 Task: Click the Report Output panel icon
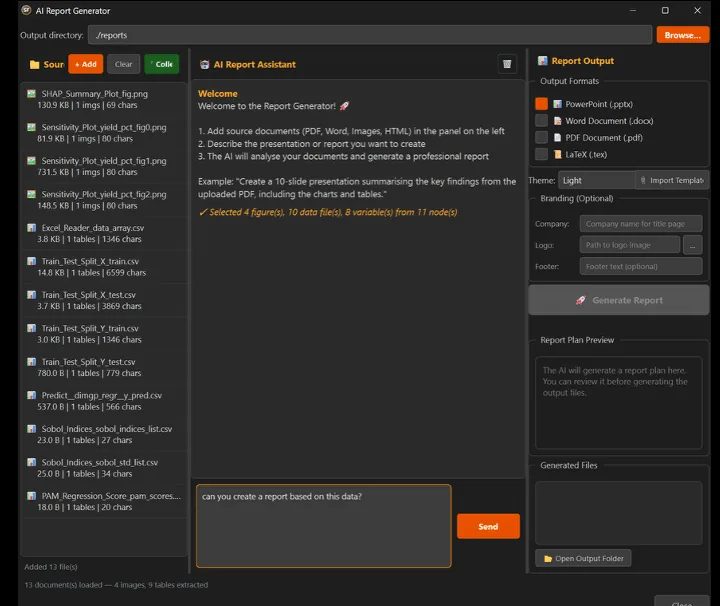(543, 61)
